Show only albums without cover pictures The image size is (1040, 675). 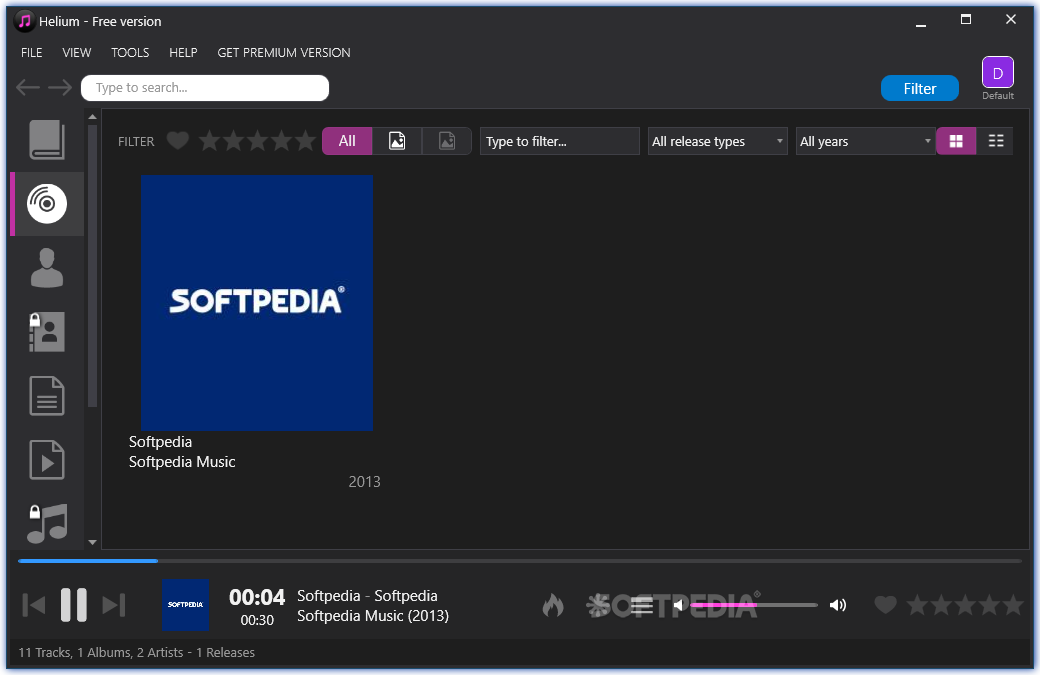(447, 141)
